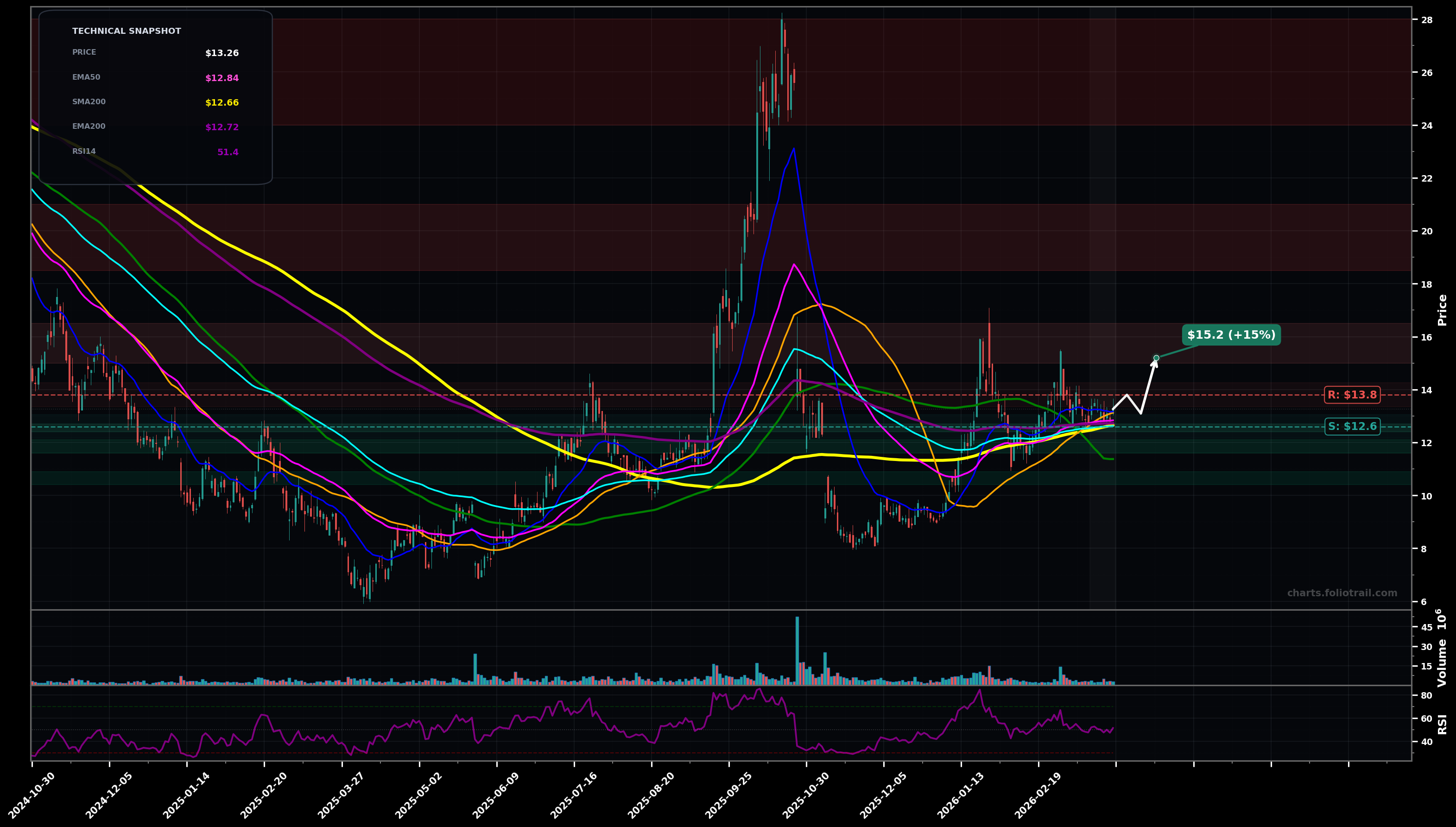Toggle the EMA50 indicator legend entry

(x=85, y=77)
